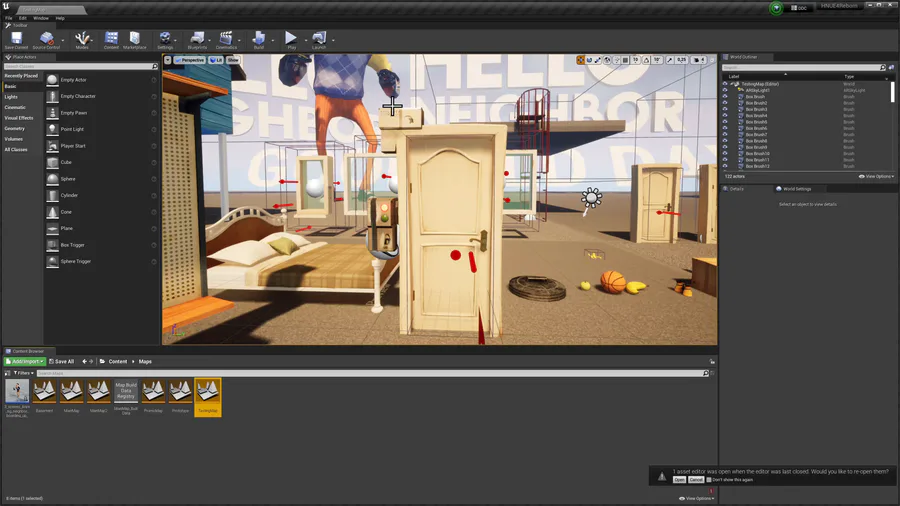Select the Lights category in Place Actors
Screen dimensions: 900x506
[11, 97]
